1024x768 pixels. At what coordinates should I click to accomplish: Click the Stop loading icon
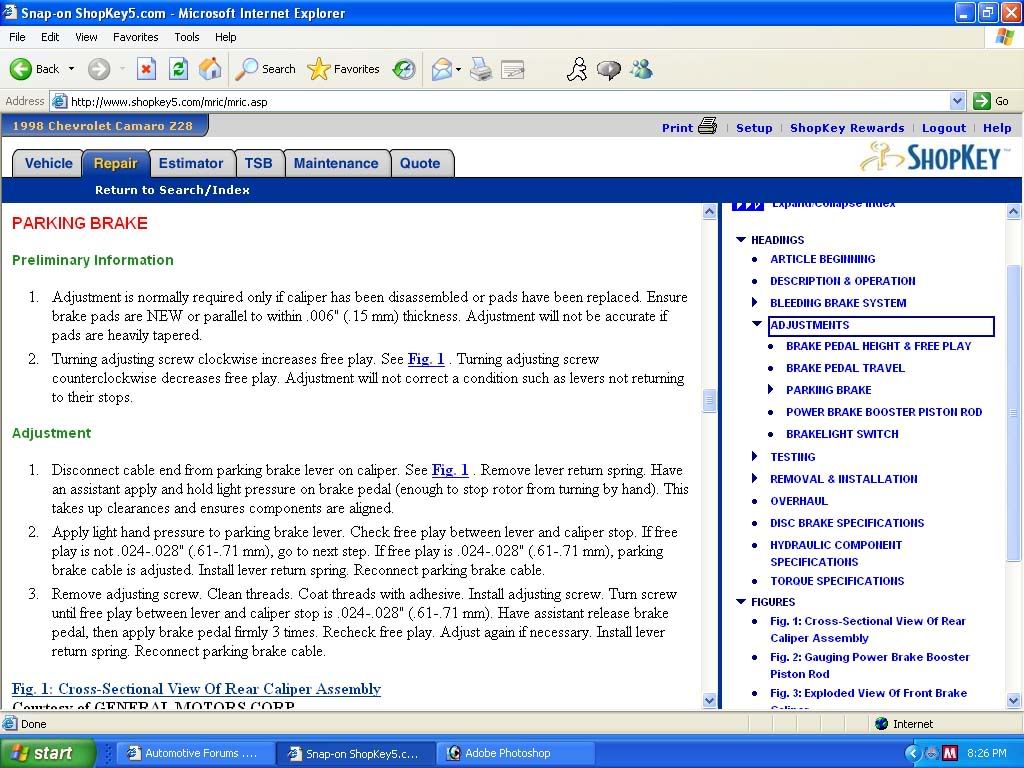tap(146, 69)
